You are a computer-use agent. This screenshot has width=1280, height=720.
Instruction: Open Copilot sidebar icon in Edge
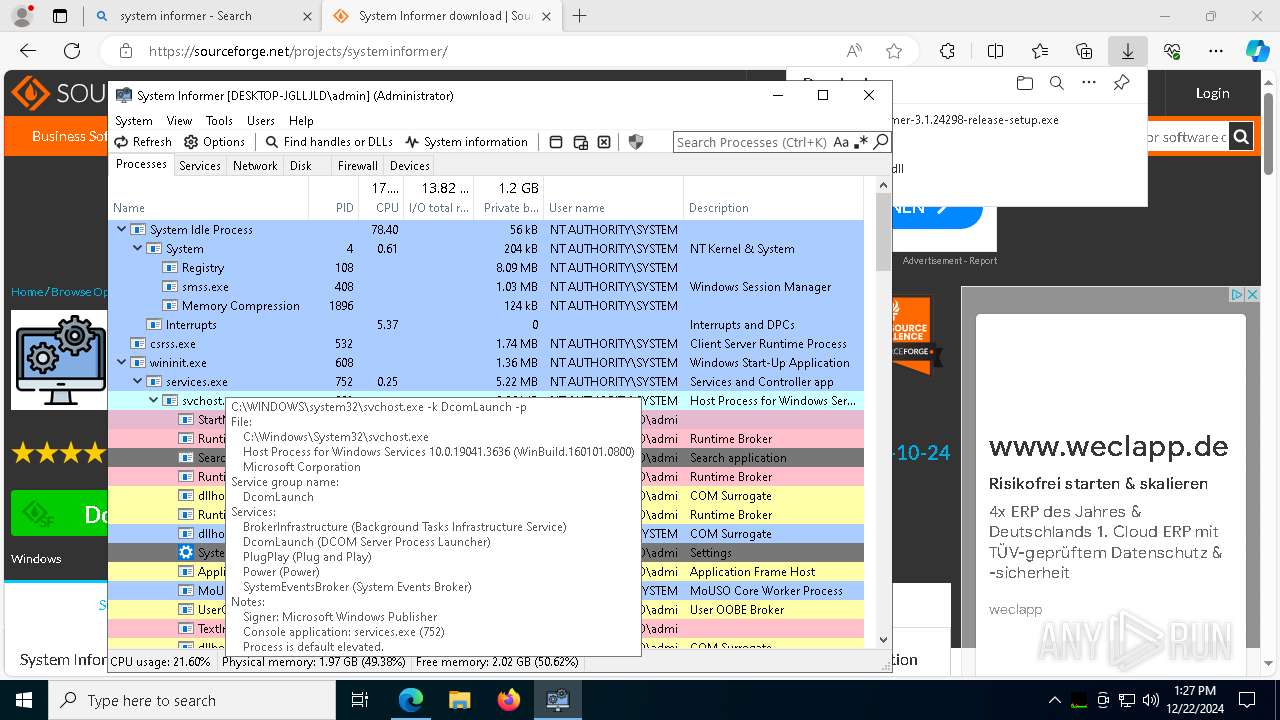(x=1258, y=51)
